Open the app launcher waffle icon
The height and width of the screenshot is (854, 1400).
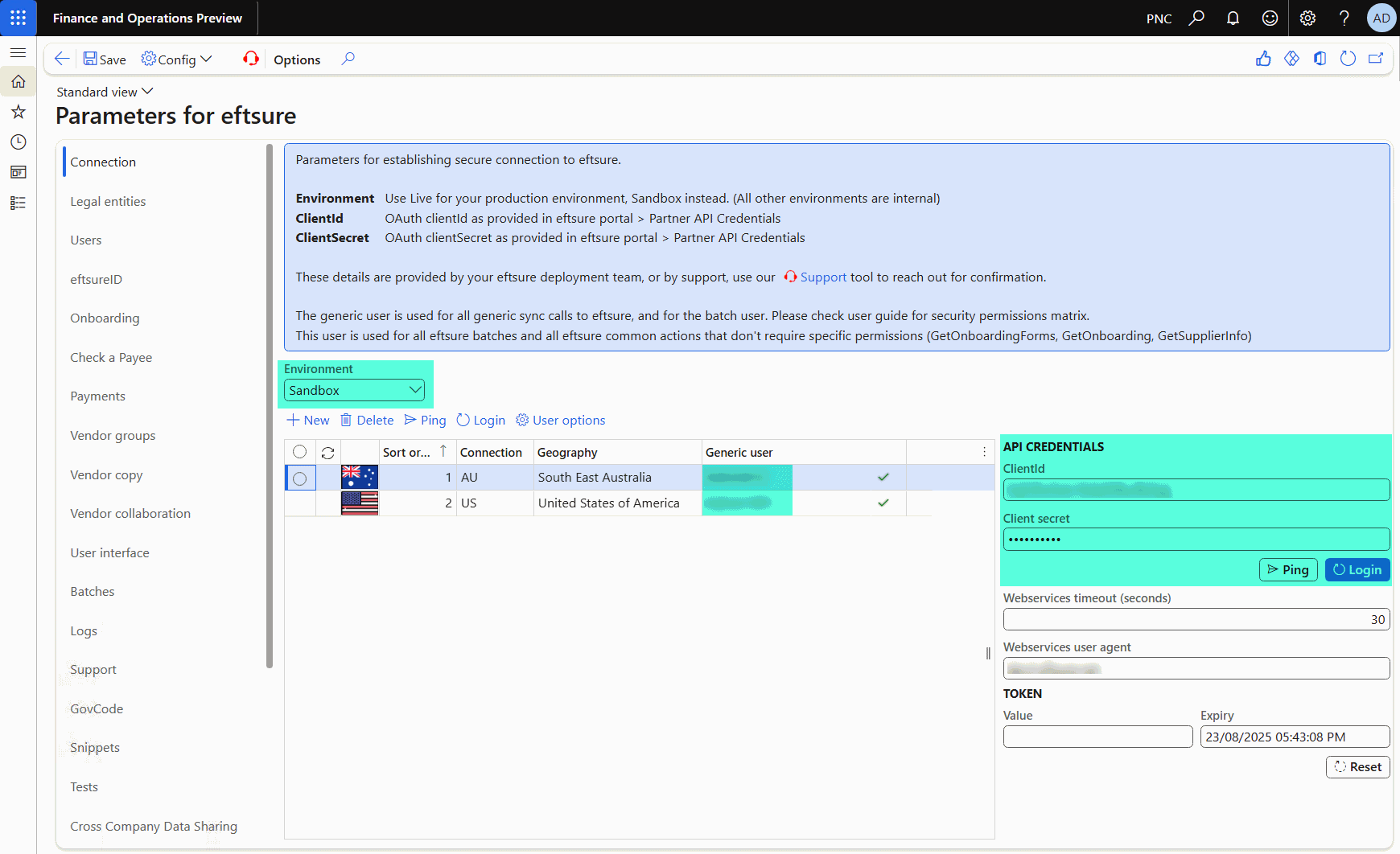18,18
